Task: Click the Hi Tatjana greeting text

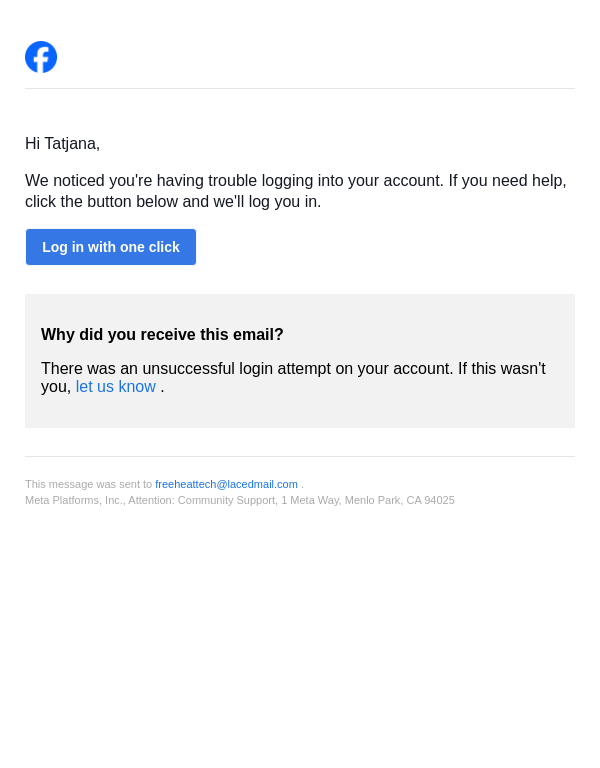Action: tap(62, 144)
